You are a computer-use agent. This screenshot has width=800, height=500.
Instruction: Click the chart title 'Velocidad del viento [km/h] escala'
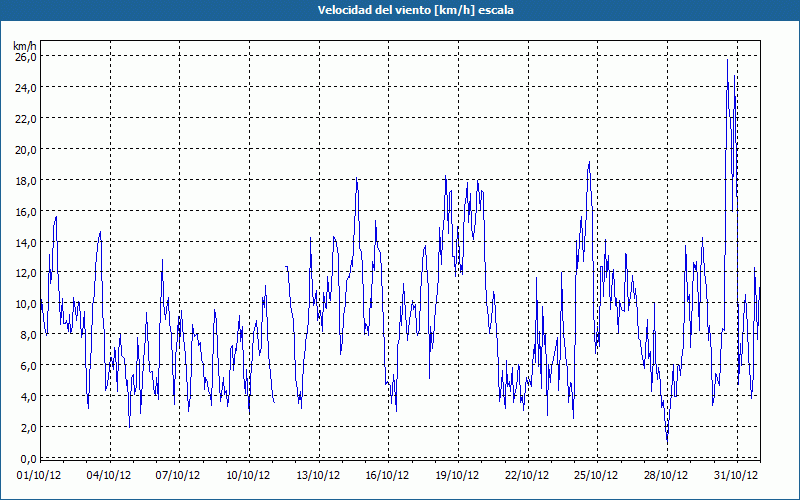pos(415,10)
